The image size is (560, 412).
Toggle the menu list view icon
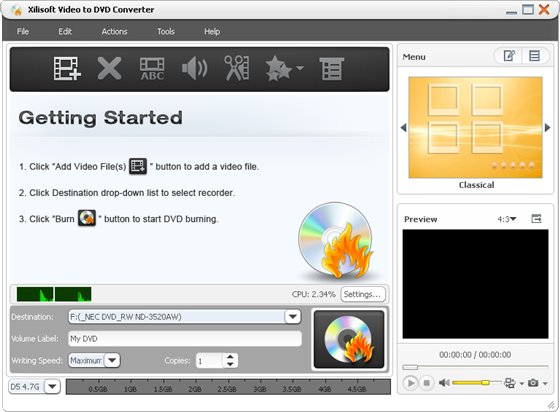(534, 56)
